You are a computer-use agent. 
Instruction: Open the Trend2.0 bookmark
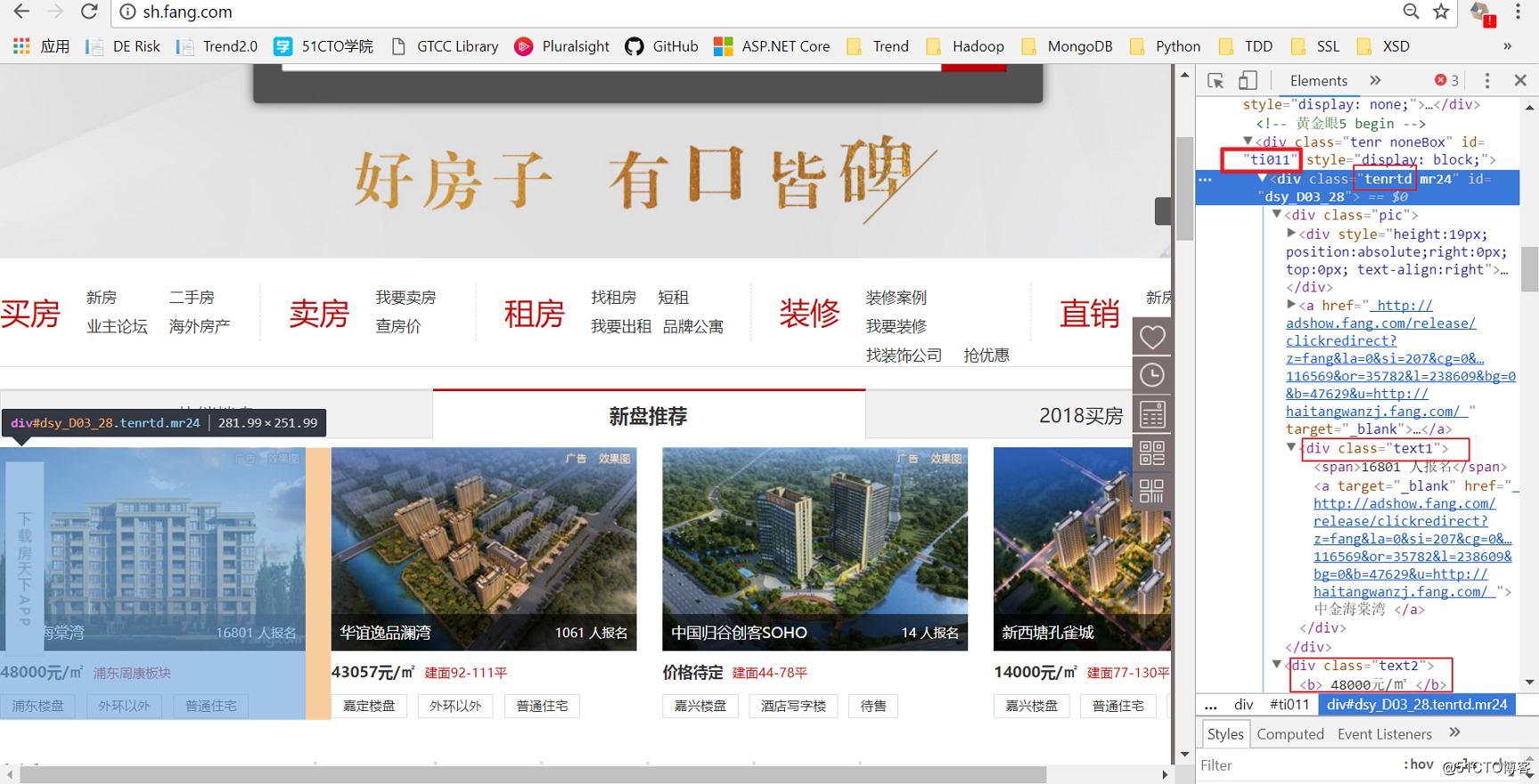coord(217,46)
